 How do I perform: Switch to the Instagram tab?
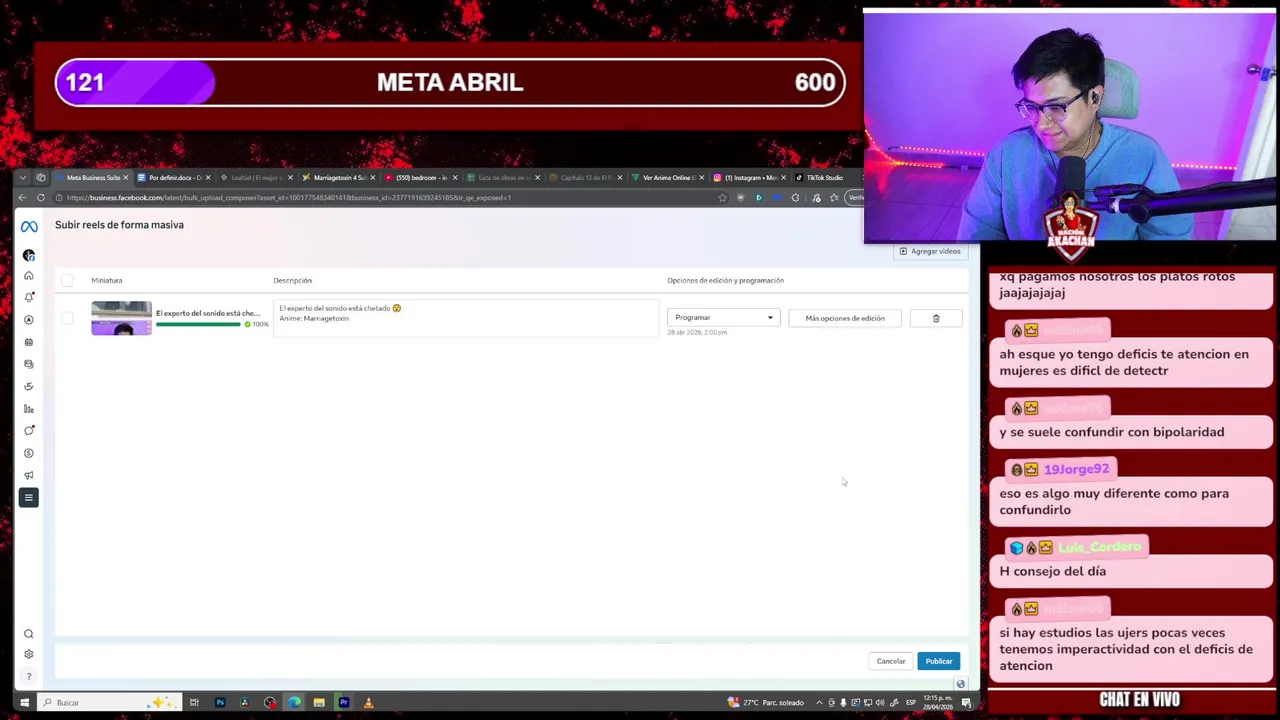click(x=749, y=177)
